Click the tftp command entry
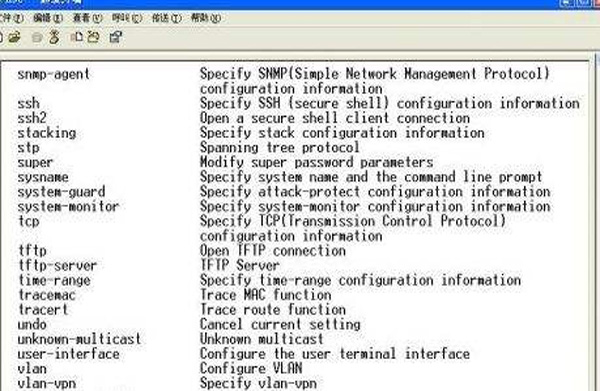The width and height of the screenshot is (600, 391). pos(32,251)
